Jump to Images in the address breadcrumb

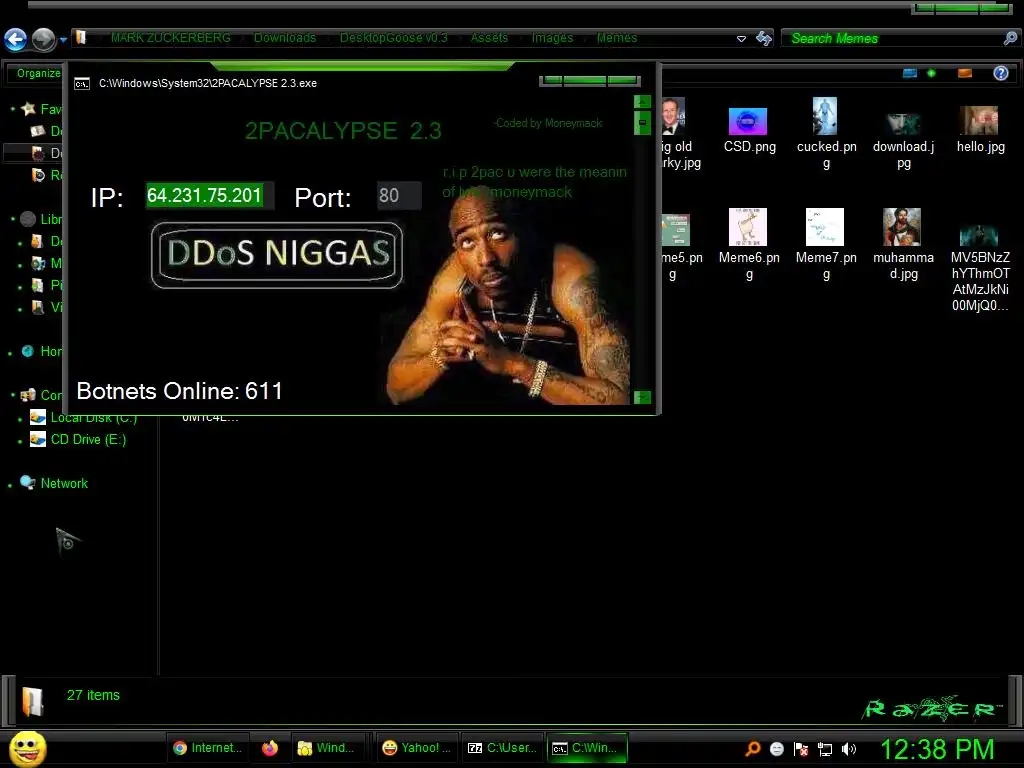point(552,38)
